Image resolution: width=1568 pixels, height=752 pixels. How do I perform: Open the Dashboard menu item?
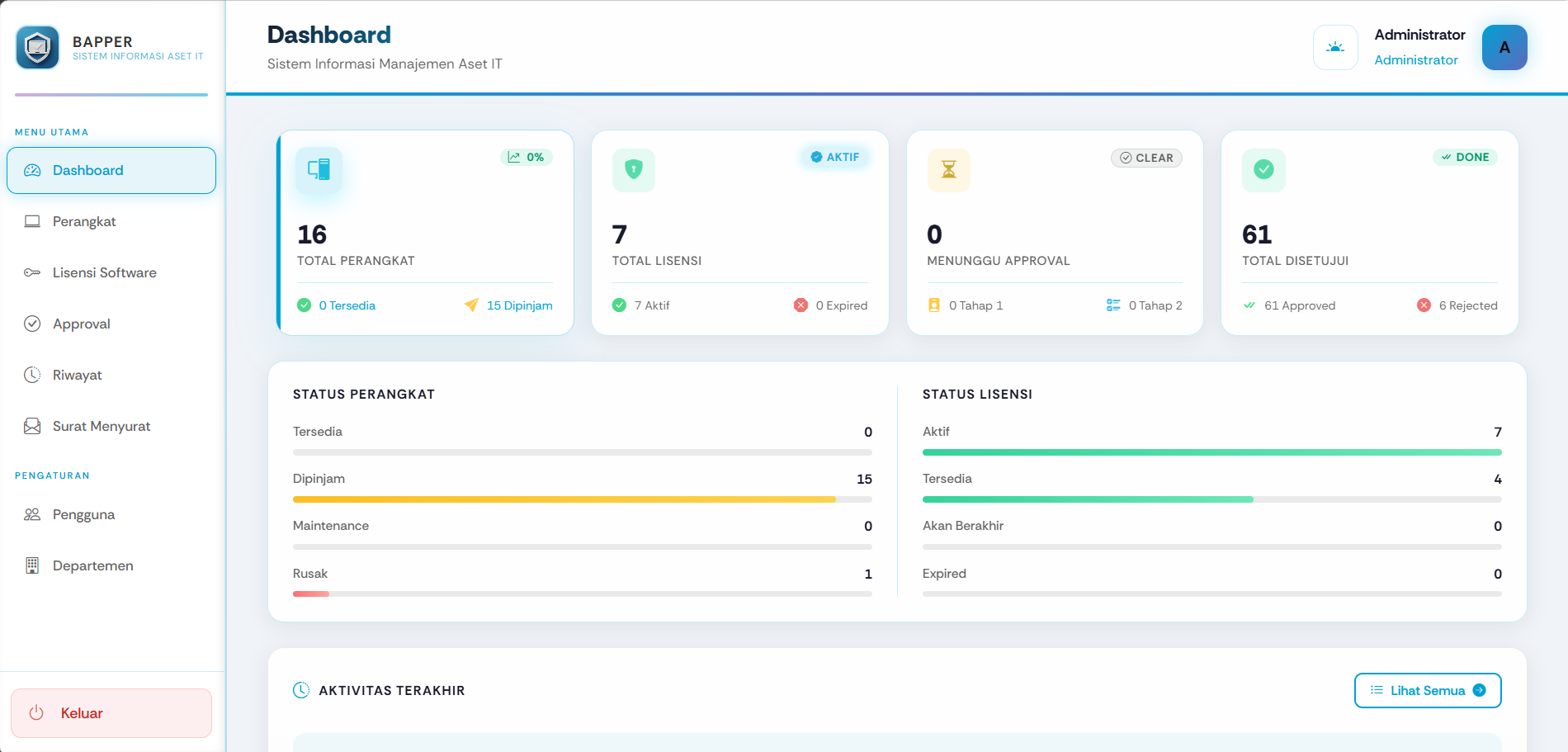111,170
